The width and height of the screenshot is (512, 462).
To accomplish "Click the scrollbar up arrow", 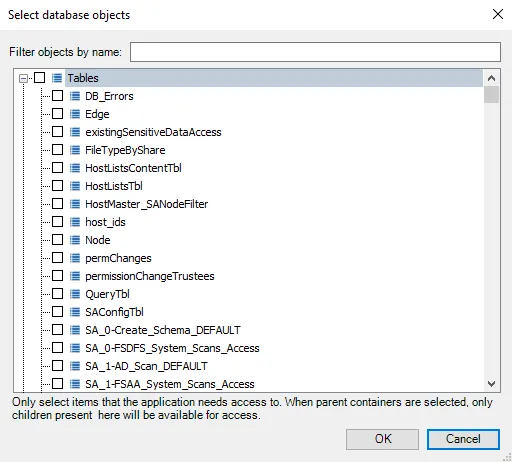I will (x=491, y=78).
